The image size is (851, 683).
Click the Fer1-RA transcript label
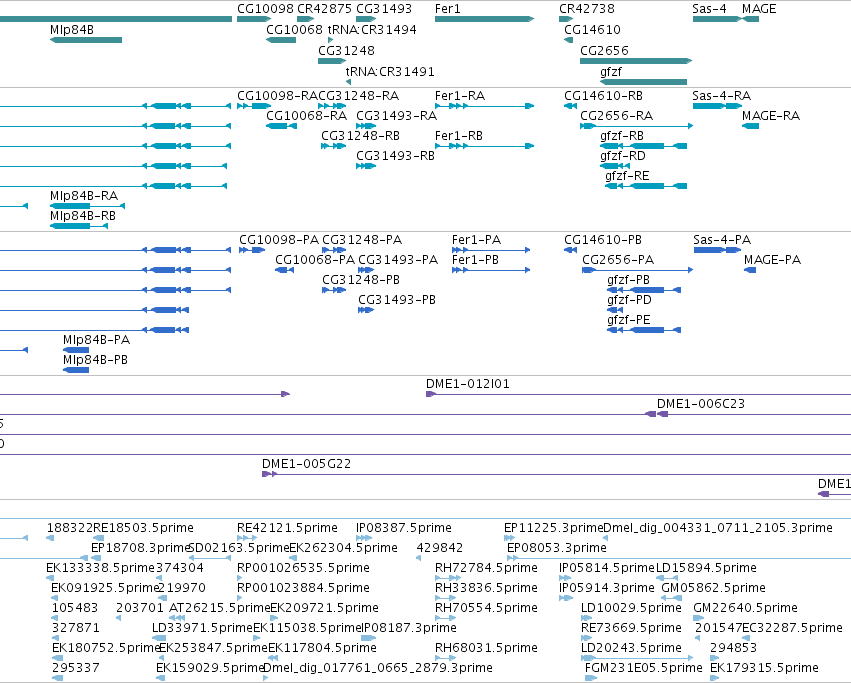click(460, 96)
